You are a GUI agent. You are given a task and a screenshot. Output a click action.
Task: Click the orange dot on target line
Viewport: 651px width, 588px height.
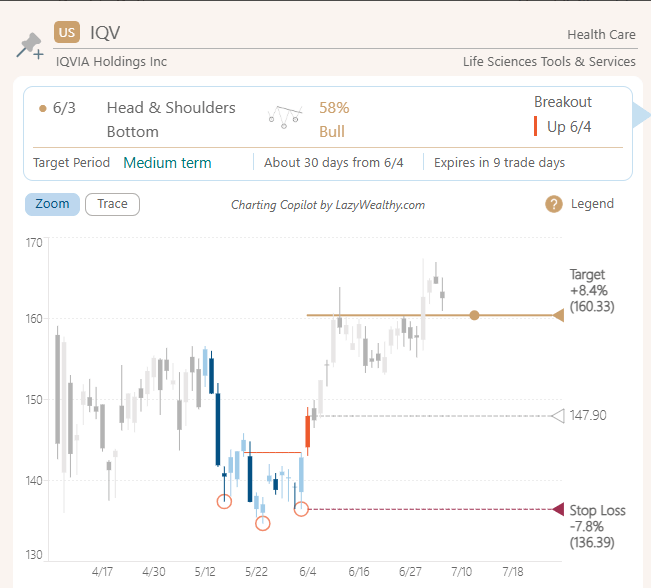474,315
